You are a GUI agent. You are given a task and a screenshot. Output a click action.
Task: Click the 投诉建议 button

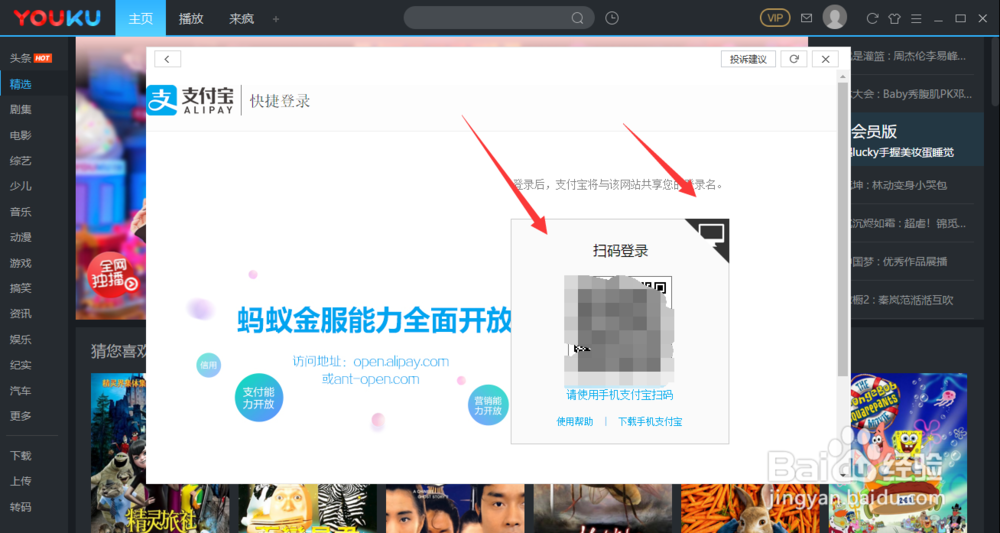pos(748,59)
